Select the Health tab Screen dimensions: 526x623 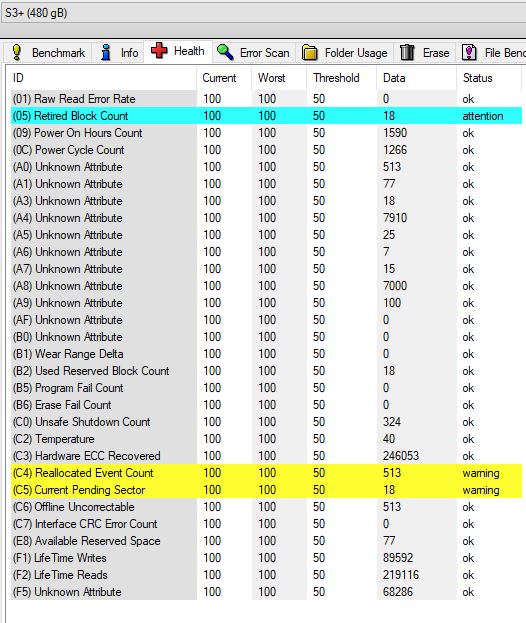coord(178,51)
